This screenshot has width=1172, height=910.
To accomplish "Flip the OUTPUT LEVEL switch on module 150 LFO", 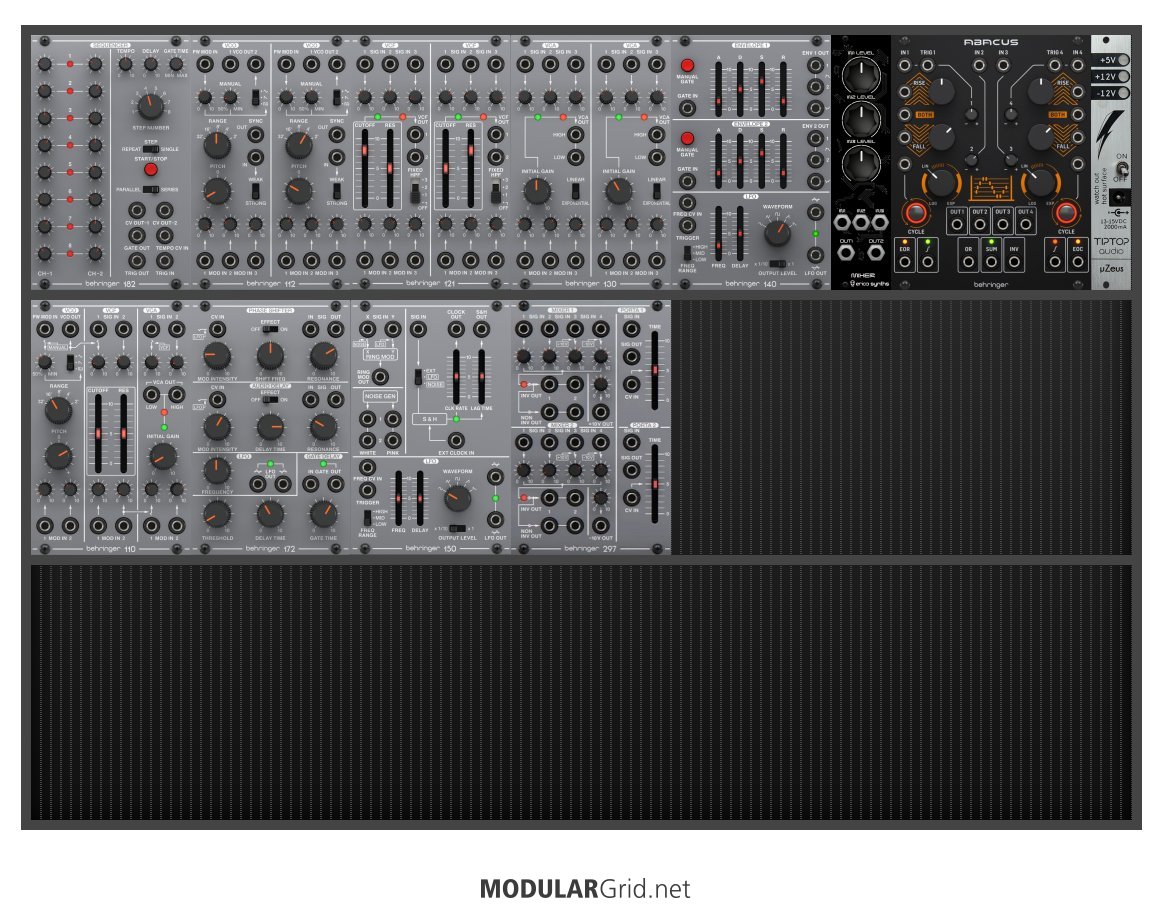I will click(457, 529).
